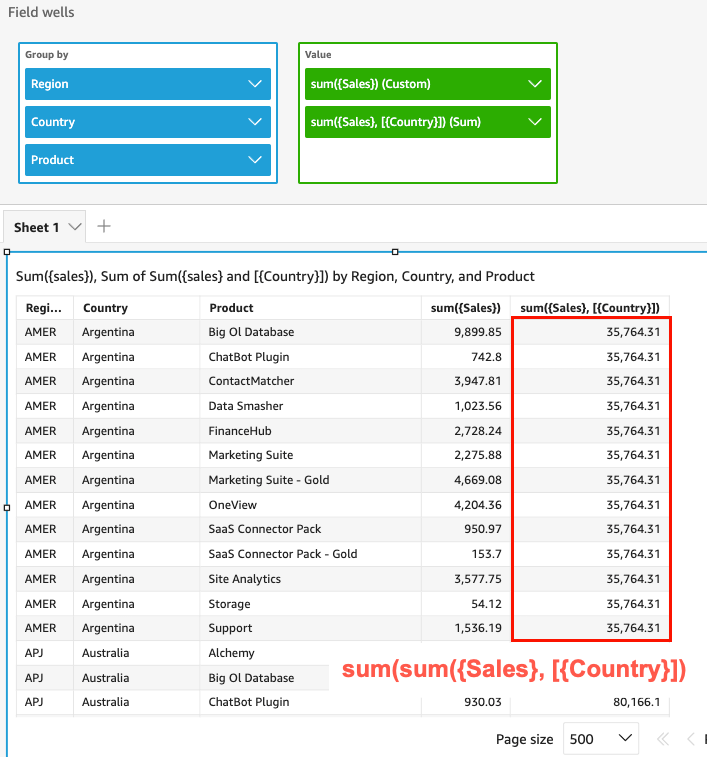The image size is (707, 757).
Task: Click the sum({Sales}, [{Country}]) (Sum) value field
Action: (x=410, y=122)
